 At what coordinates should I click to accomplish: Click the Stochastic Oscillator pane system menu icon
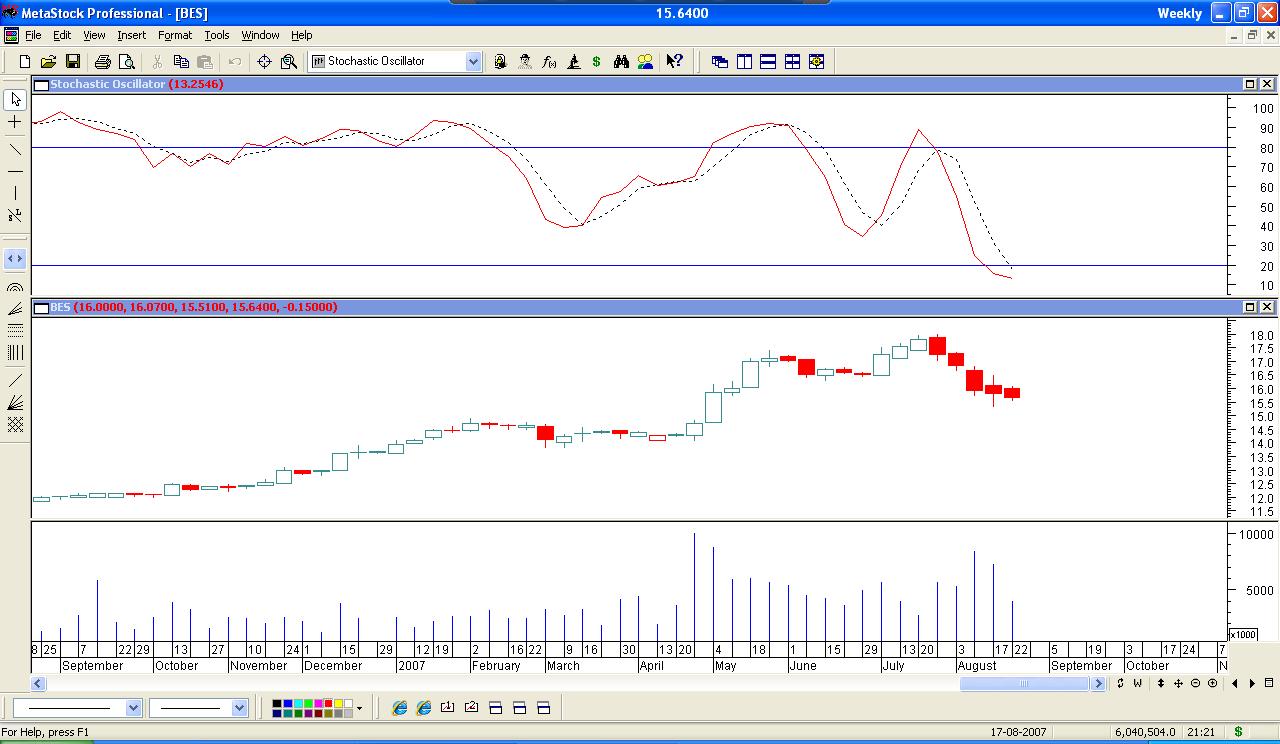[x=41, y=84]
